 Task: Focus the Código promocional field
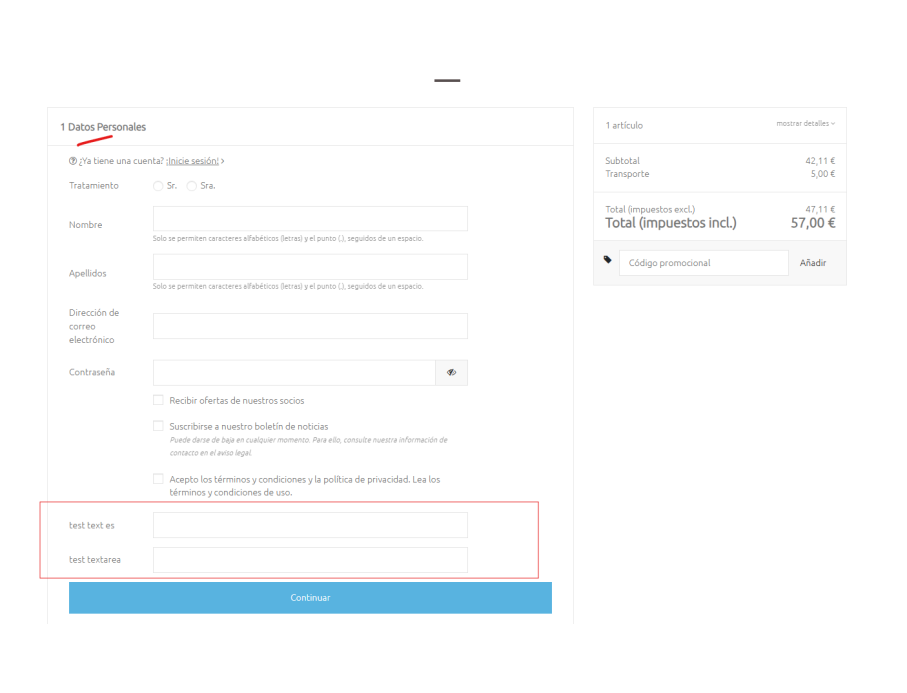[703, 263]
